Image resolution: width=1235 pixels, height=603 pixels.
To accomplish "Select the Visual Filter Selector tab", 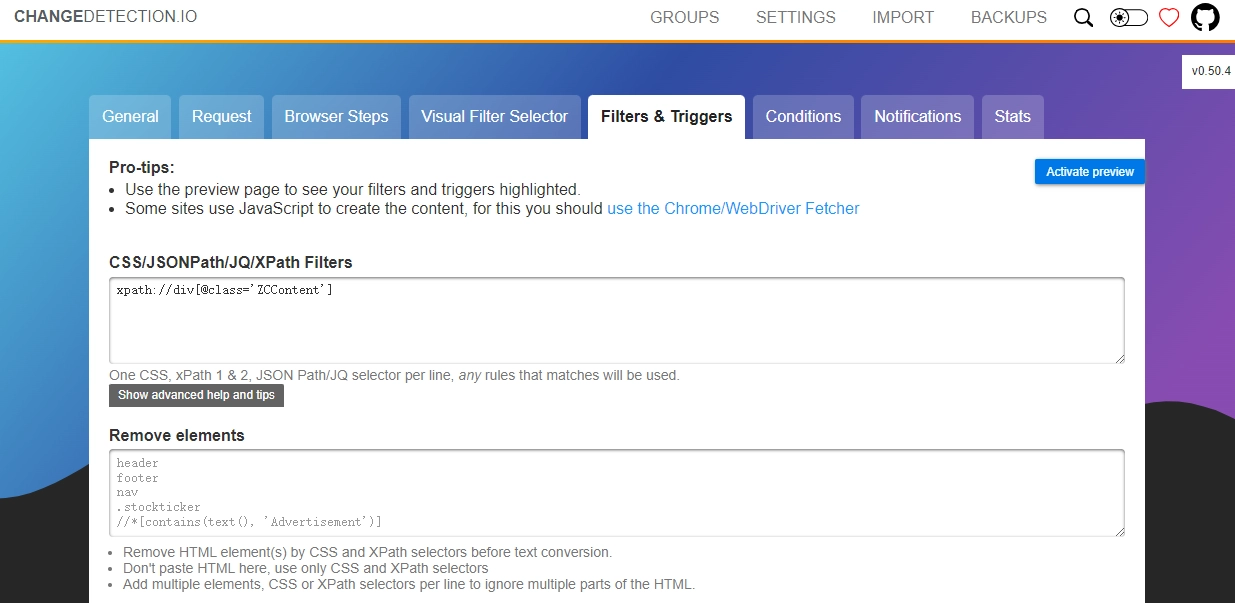I will click(x=494, y=117).
